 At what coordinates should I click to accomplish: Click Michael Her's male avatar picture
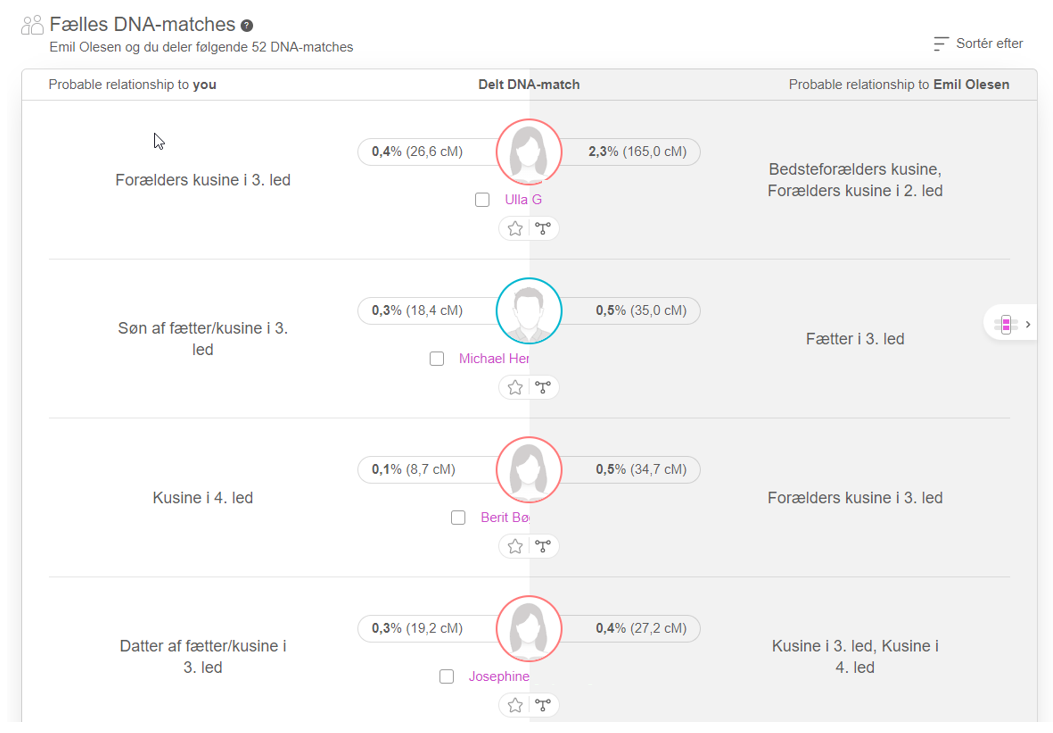pos(529,311)
